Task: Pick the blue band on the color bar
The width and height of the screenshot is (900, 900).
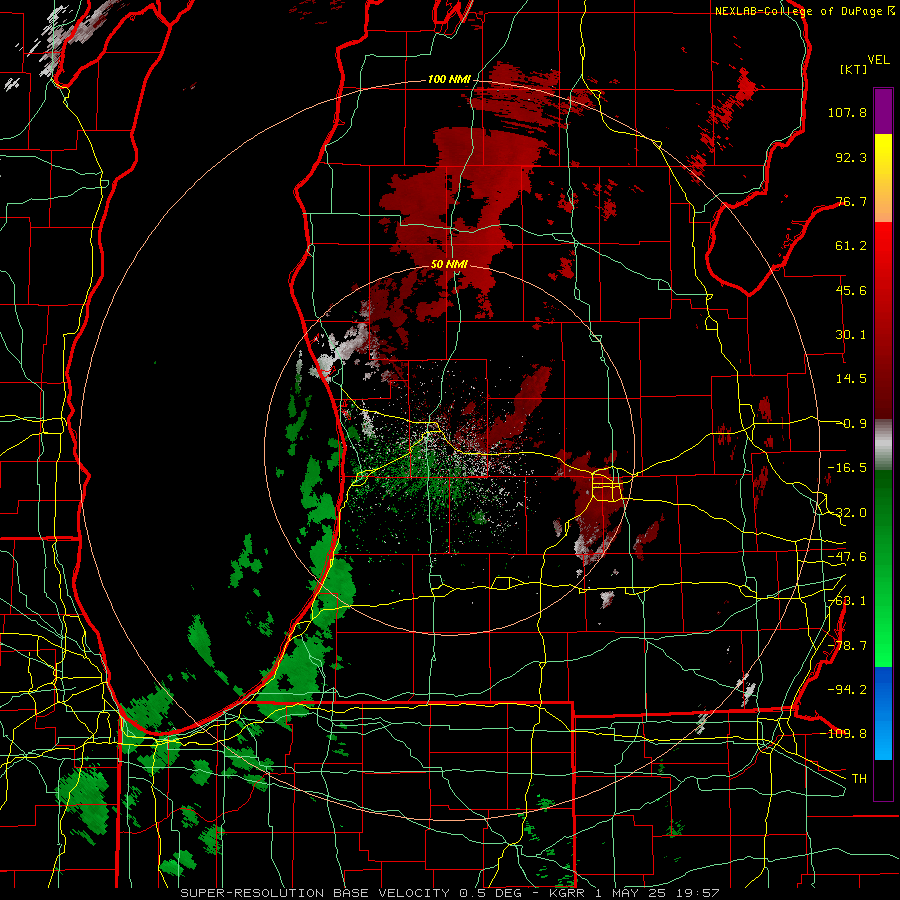Action: click(883, 713)
